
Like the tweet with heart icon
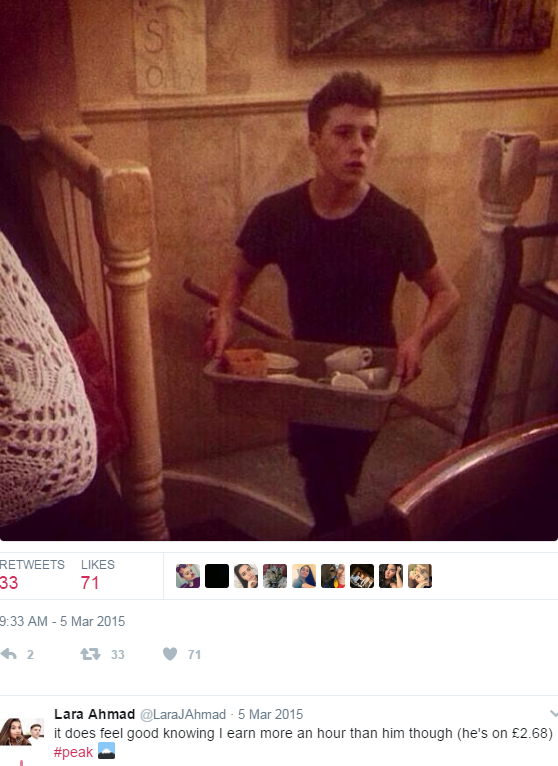click(170, 654)
